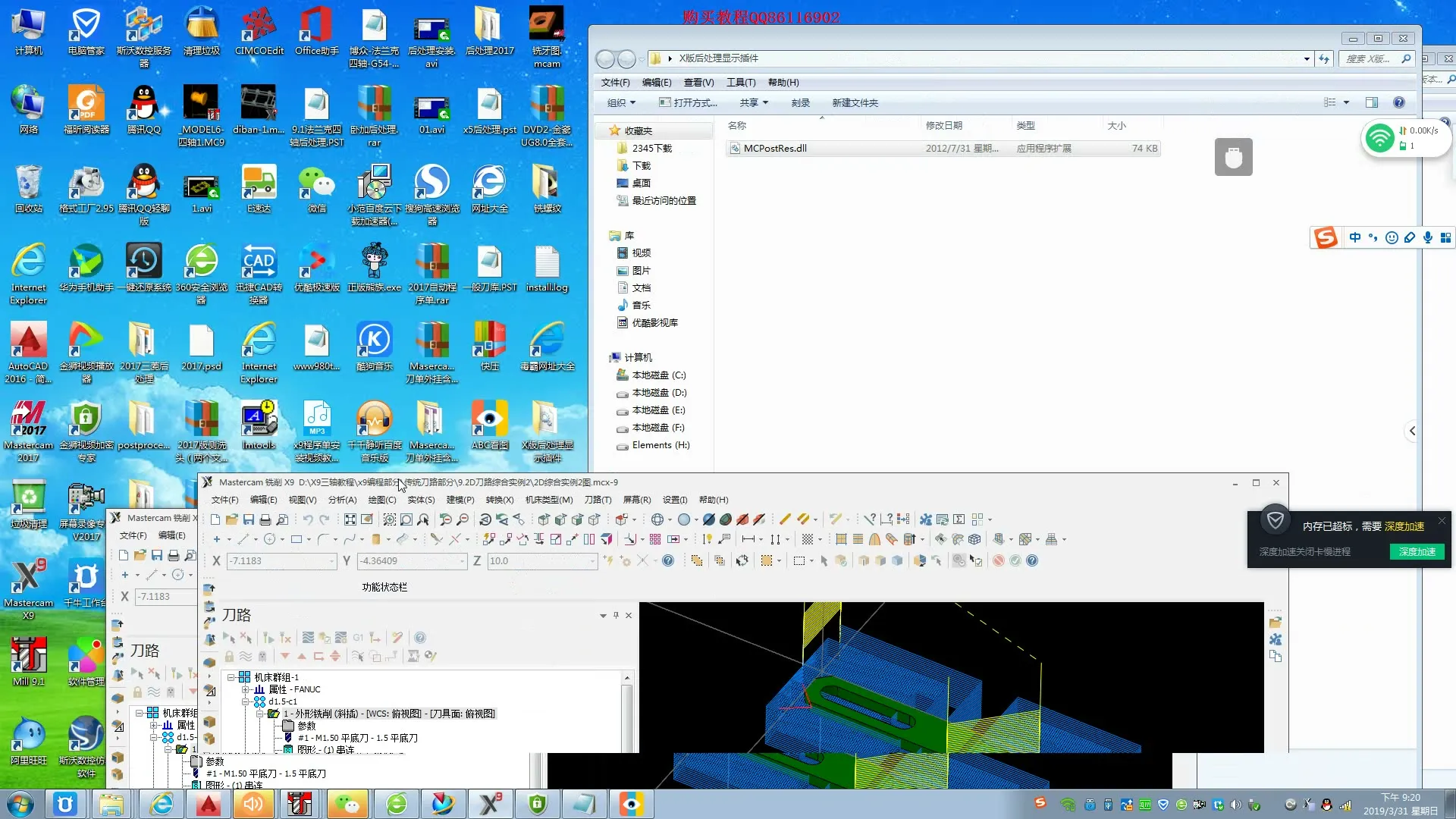Click the toolpath tree scroll-up arrow

coord(627,677)
